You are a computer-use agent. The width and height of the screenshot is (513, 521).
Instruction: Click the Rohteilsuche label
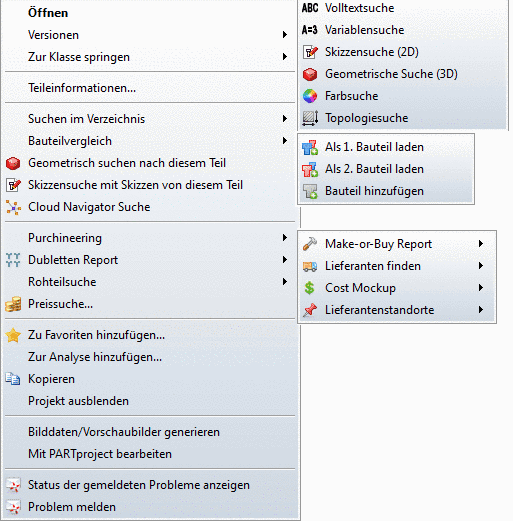[62, 282]
